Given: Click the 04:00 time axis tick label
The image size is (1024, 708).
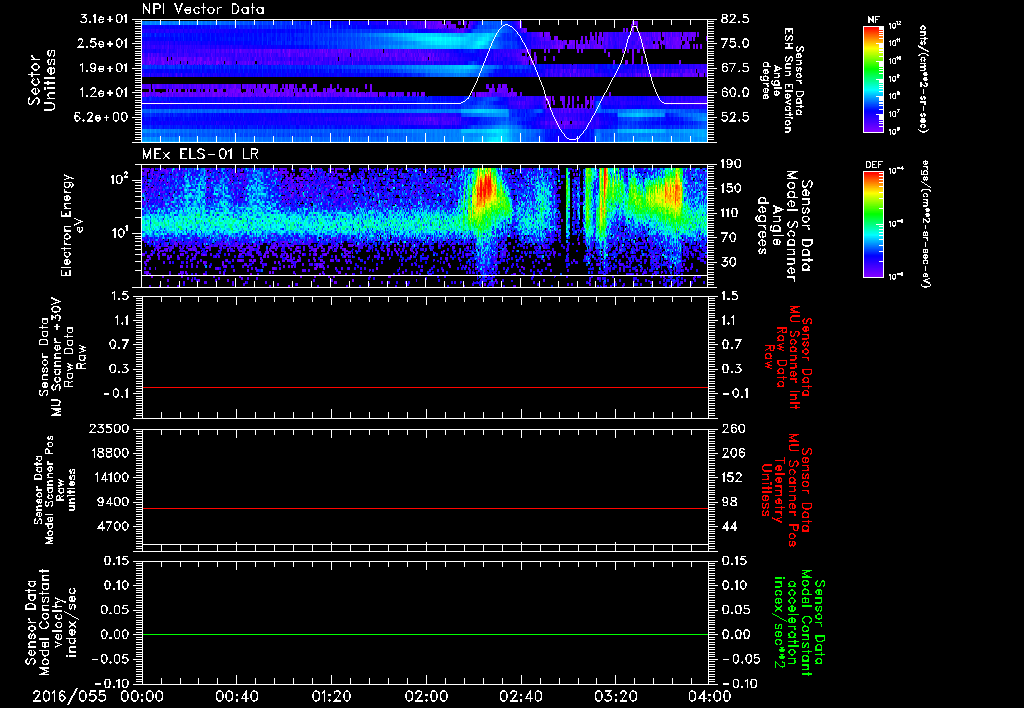Looking at the screenshot, I should click(x=710, y=696).
